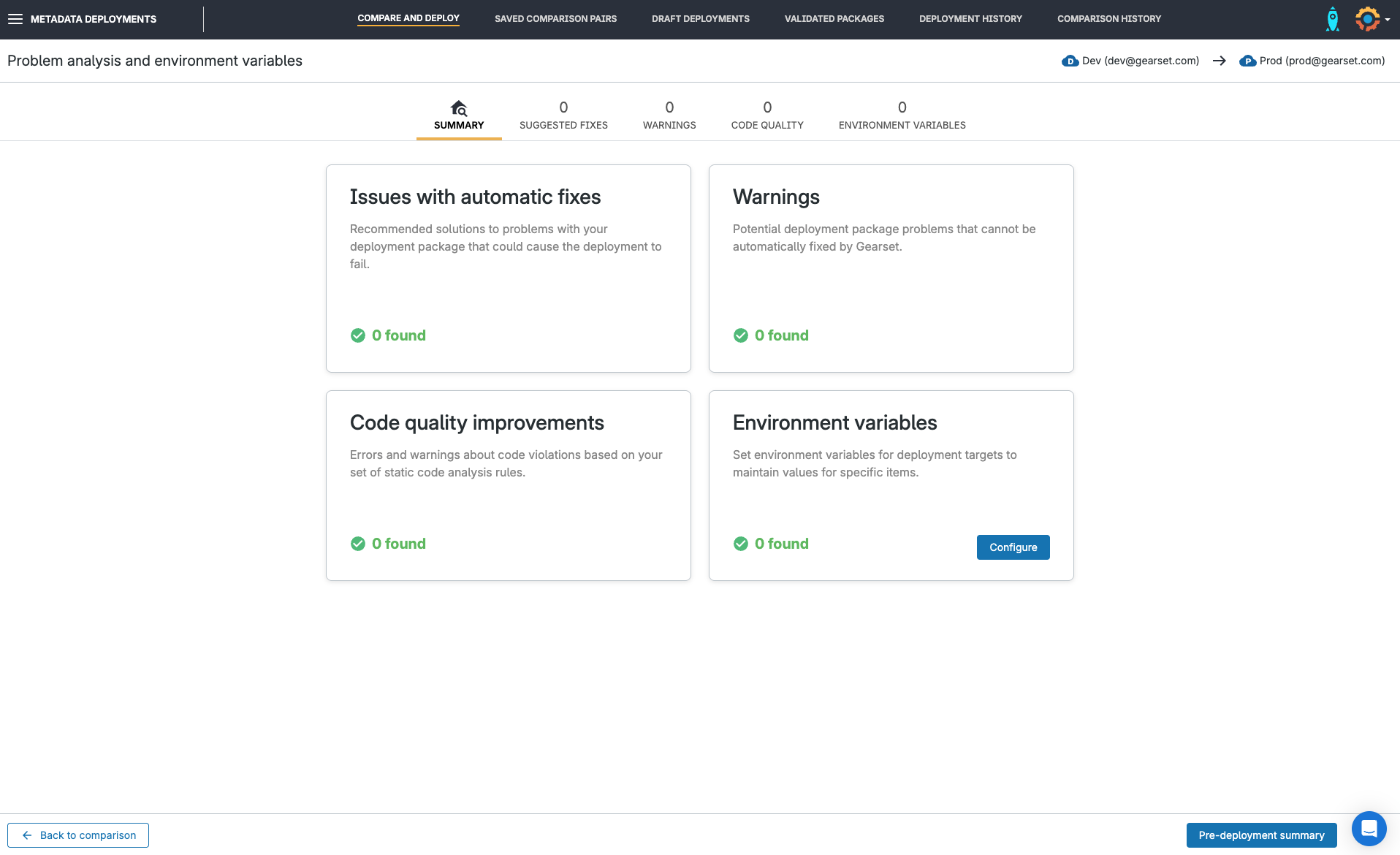
Task: Switch to the Warnings tab
Action: coord(669,116)
